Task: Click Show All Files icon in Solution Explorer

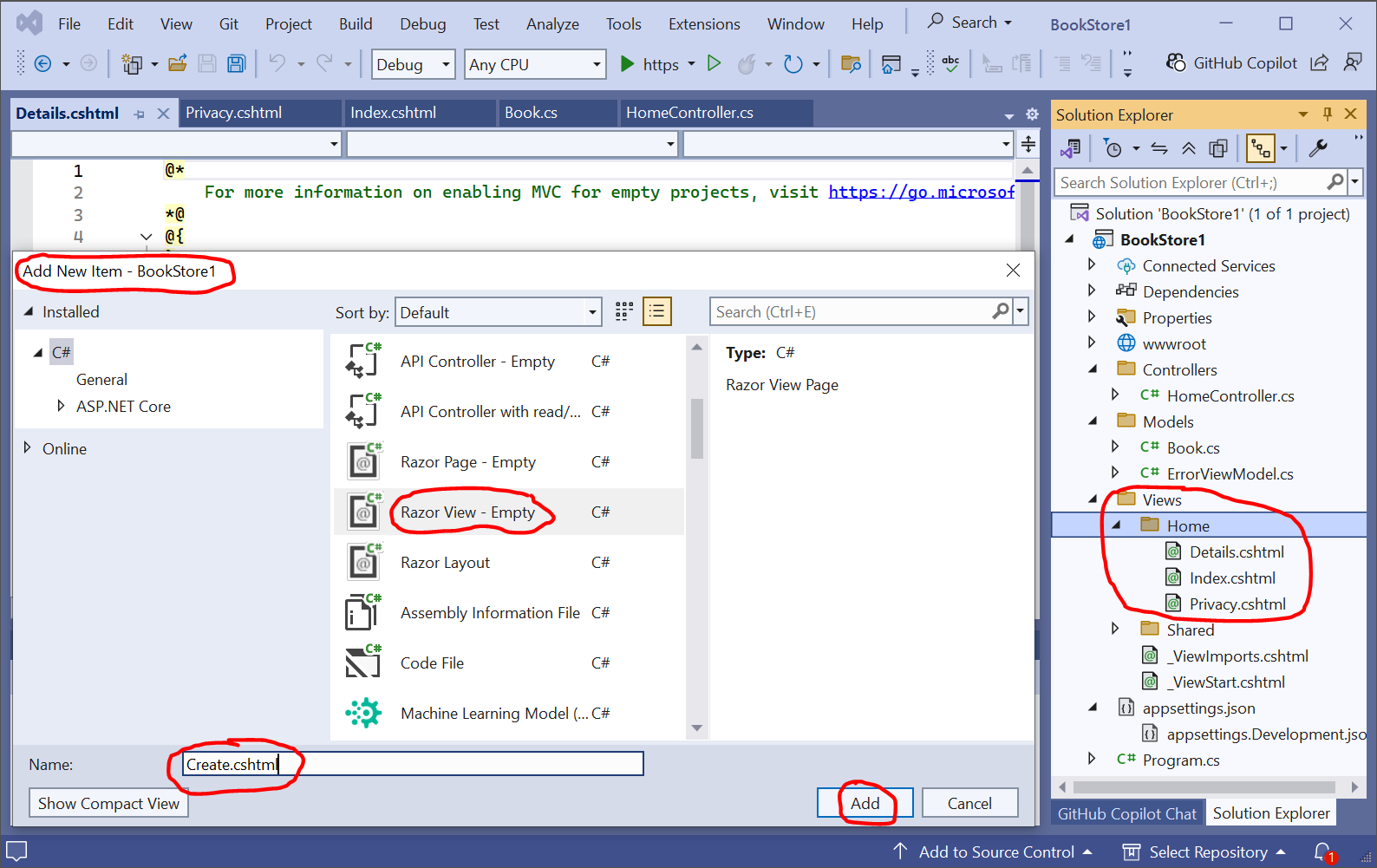Action: pos(1218,148)
